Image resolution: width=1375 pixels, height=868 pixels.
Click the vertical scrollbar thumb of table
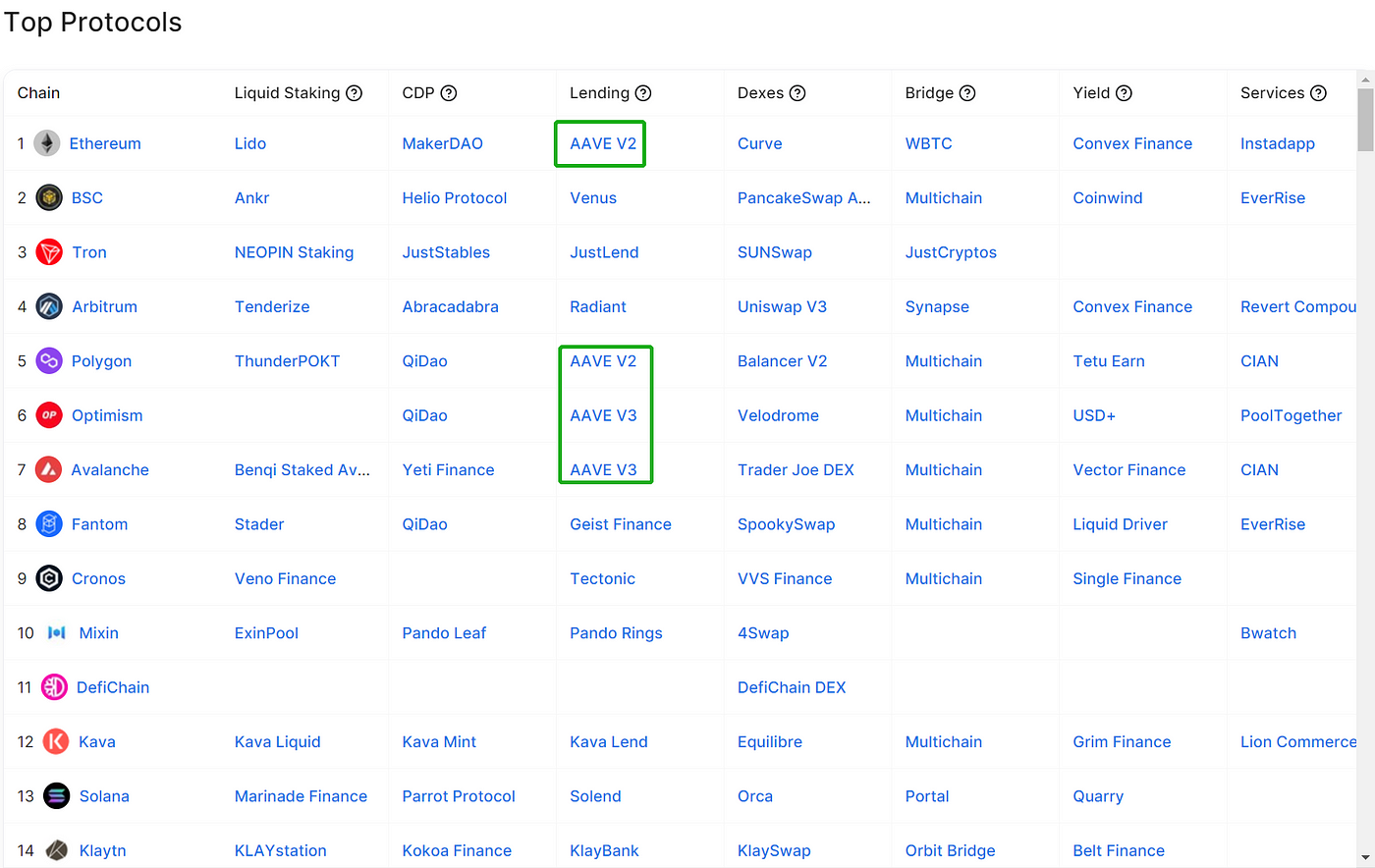1365,120
